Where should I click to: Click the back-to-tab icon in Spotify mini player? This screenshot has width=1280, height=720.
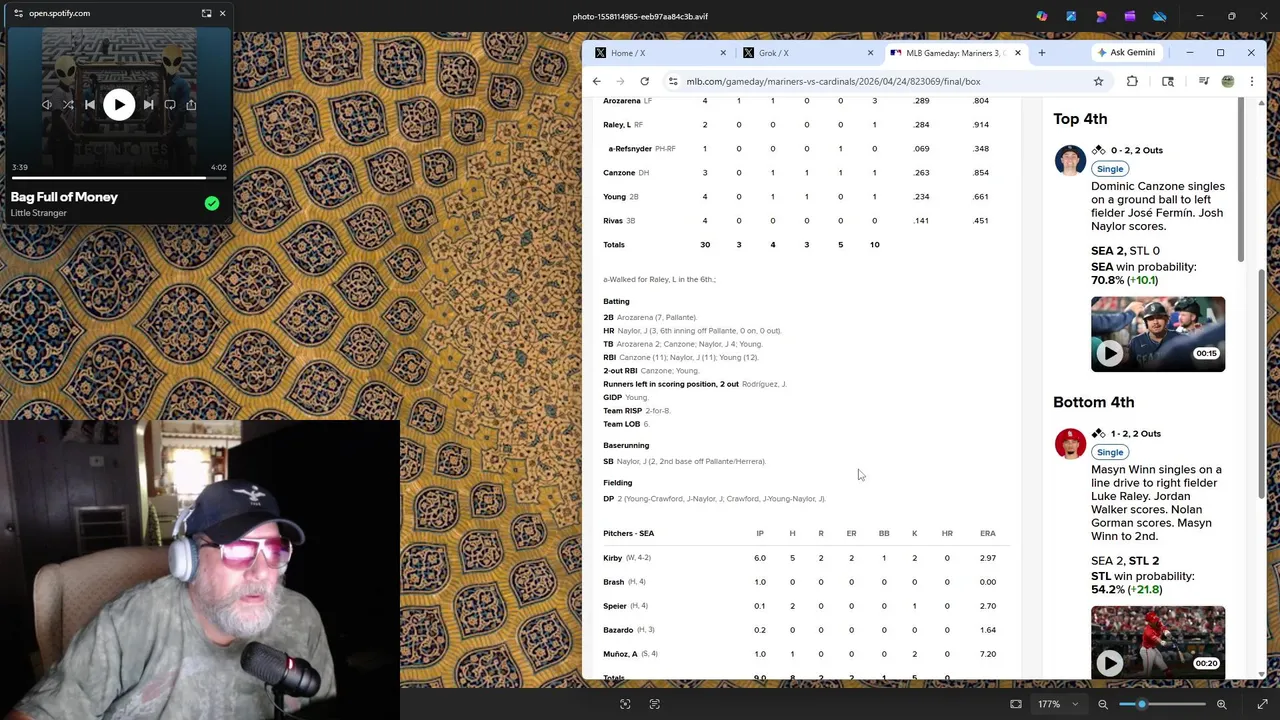(x=206, y=13)
